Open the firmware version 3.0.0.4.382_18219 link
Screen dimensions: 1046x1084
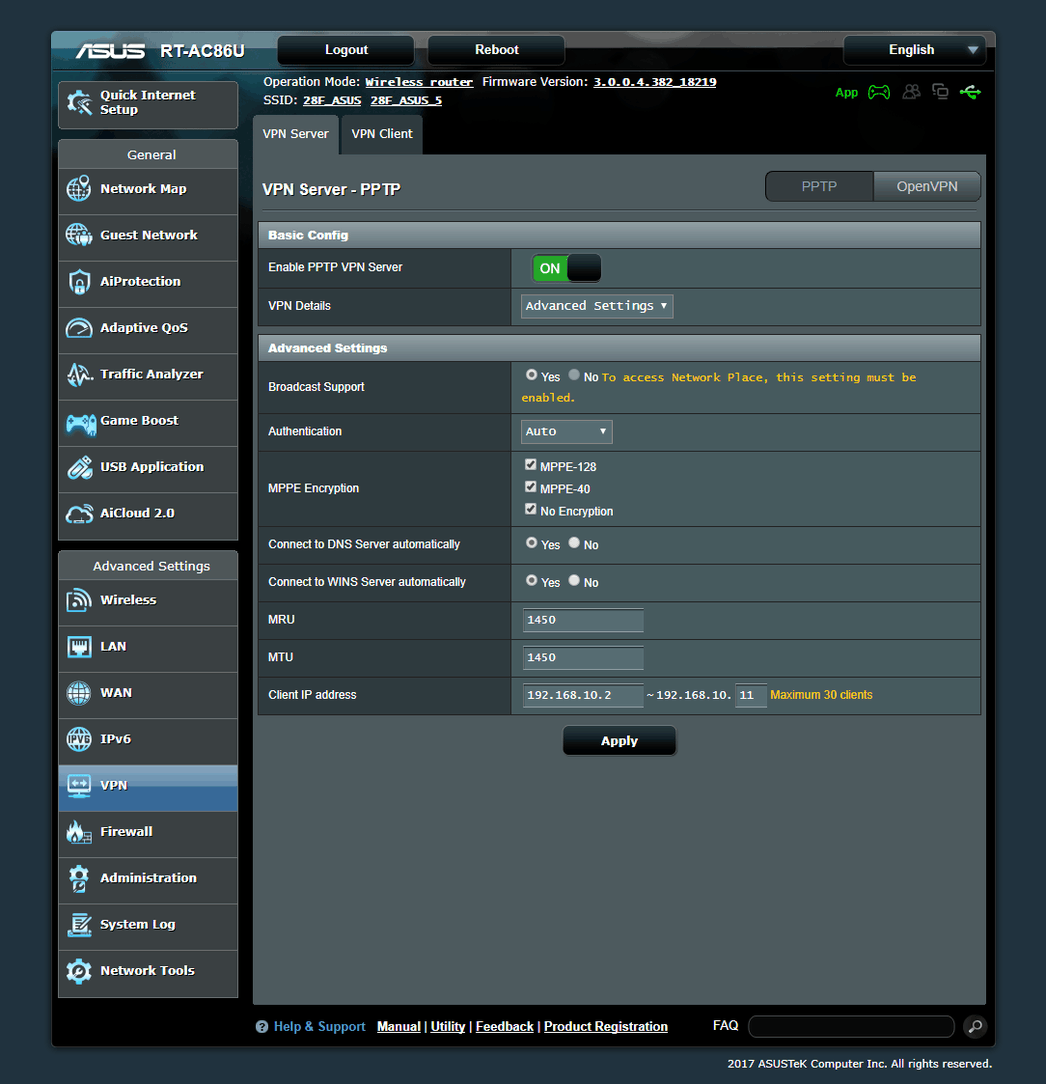point(655,82)
